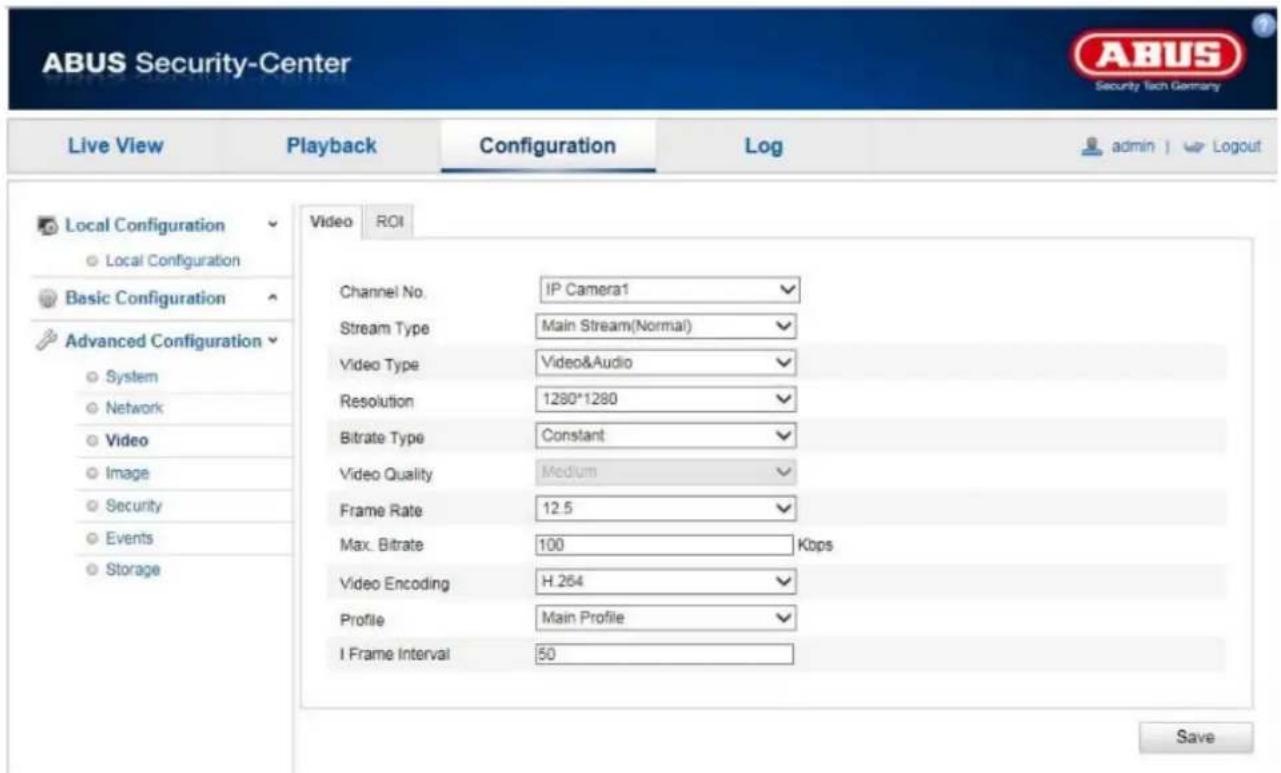Go to the Live View tab
The width and height of the screenshot is (1281, 773).
pos(115,146)
